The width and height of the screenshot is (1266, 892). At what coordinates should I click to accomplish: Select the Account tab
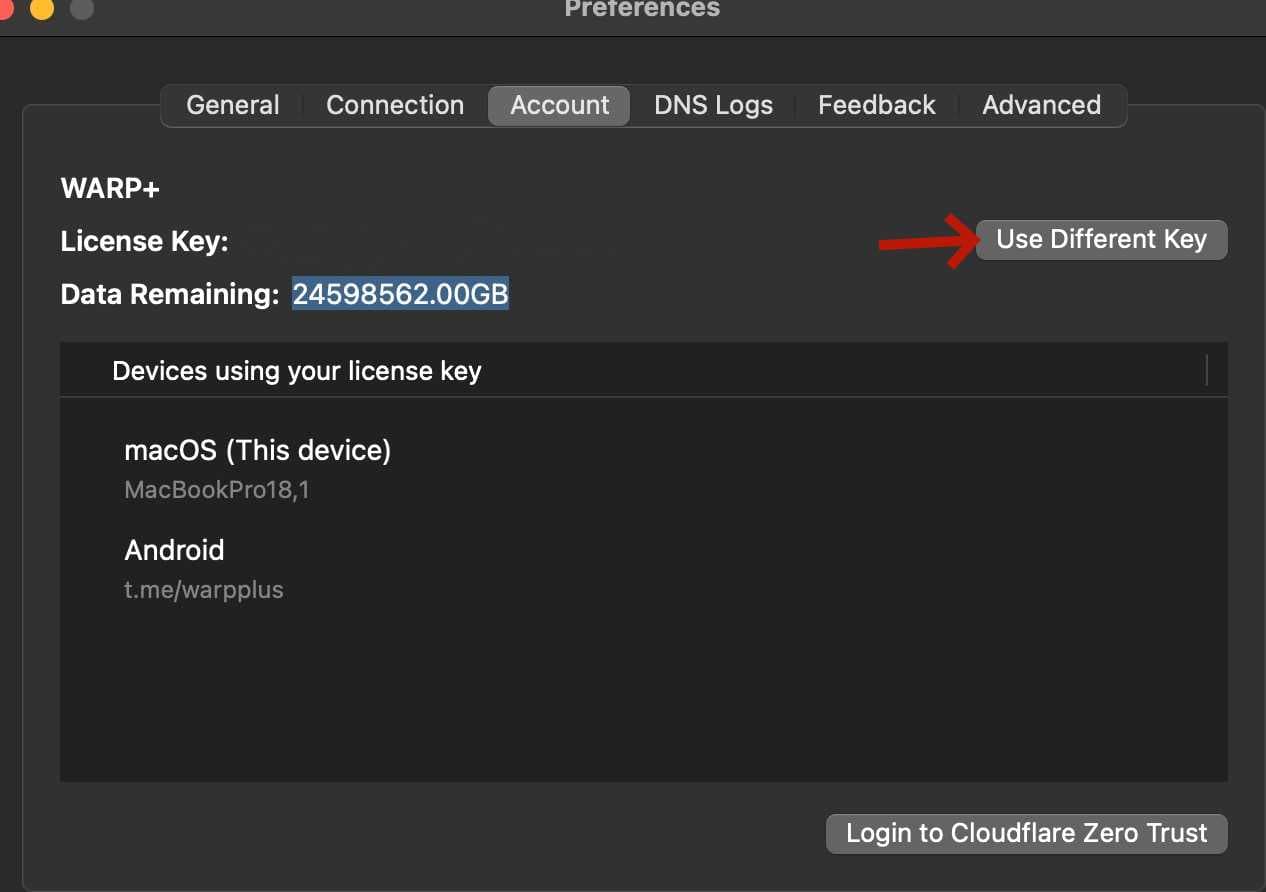(559, 105)
